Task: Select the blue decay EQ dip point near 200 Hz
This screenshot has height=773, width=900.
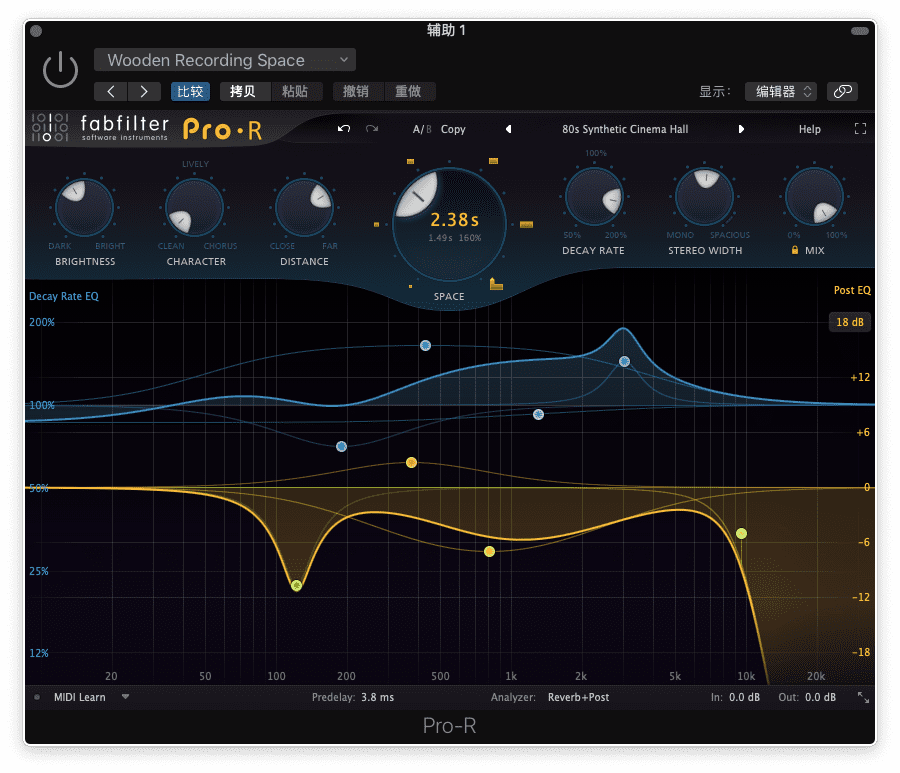Action: 342,446
